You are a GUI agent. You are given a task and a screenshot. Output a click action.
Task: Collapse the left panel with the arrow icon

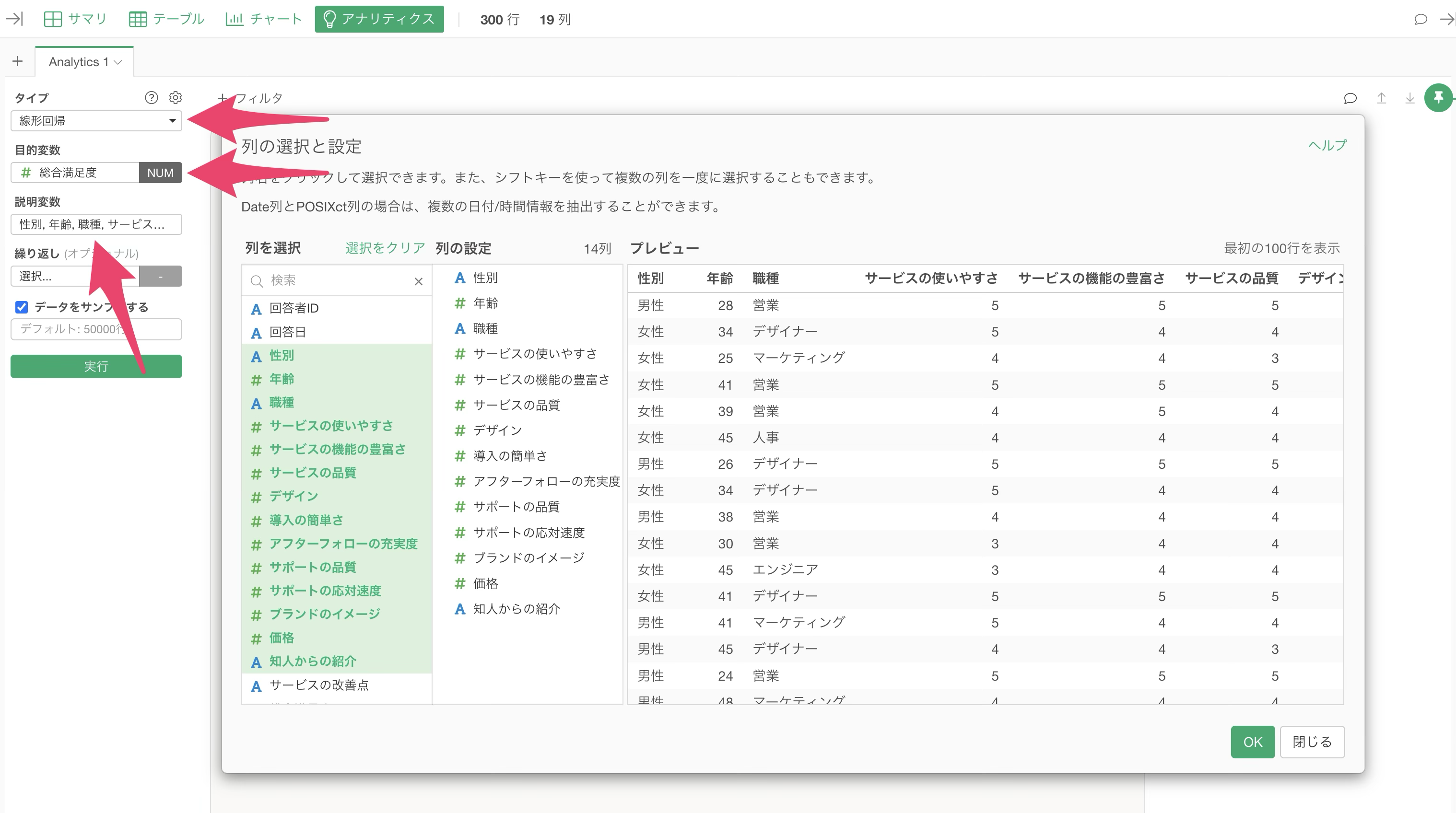tap(14, 19)
